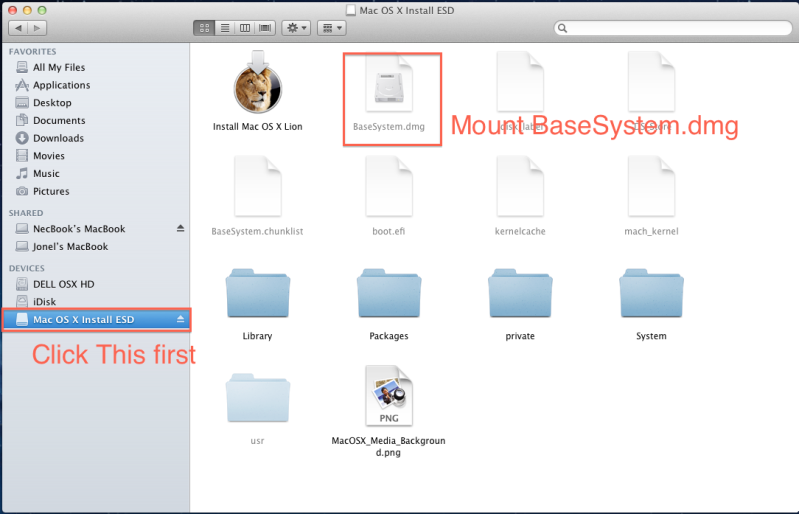Click the window title proxy icon
The width and height of the screenshot is (799, 514).
pos(351,10)
